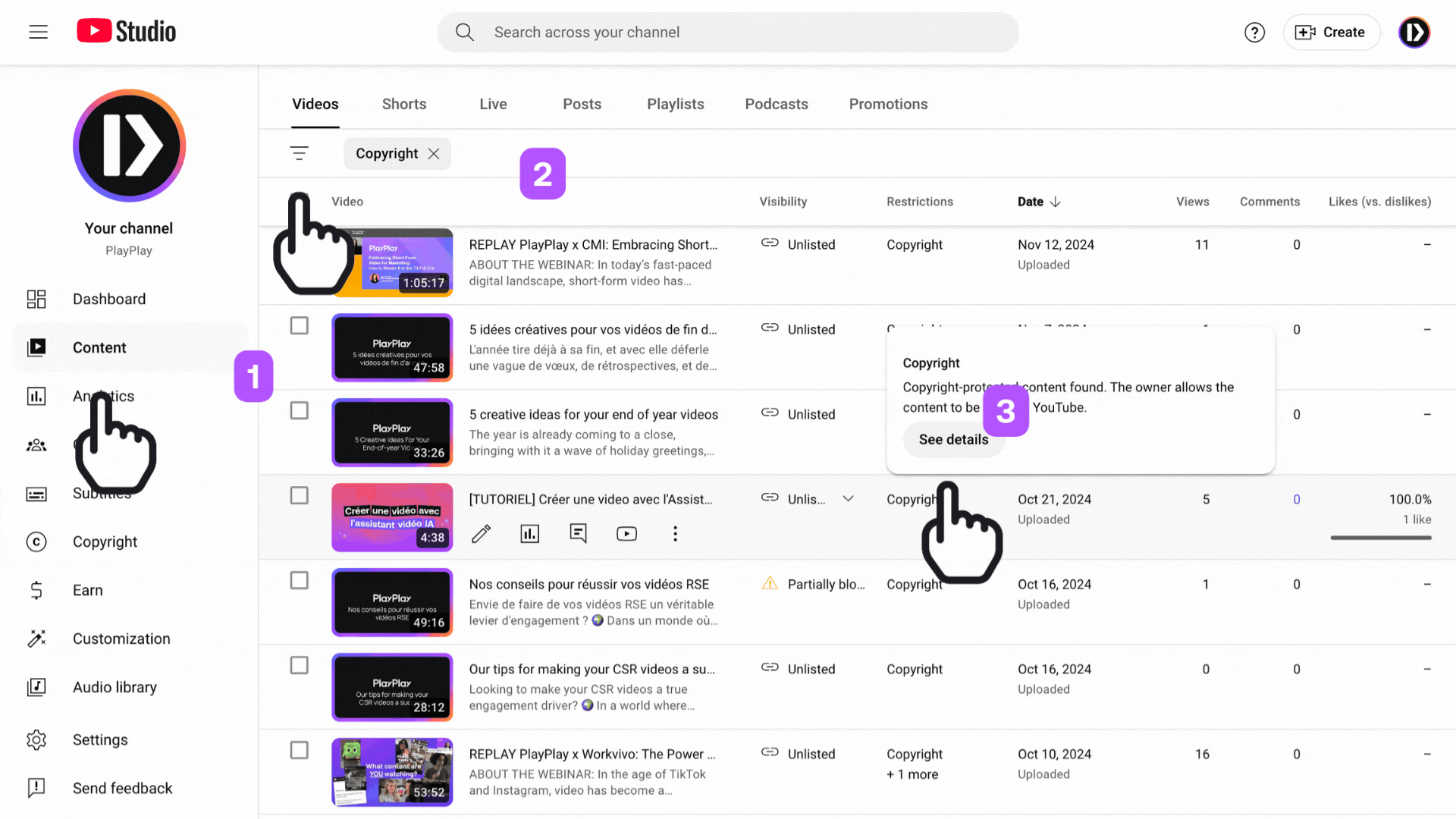Switch to the Videos tab

(315, 104)
